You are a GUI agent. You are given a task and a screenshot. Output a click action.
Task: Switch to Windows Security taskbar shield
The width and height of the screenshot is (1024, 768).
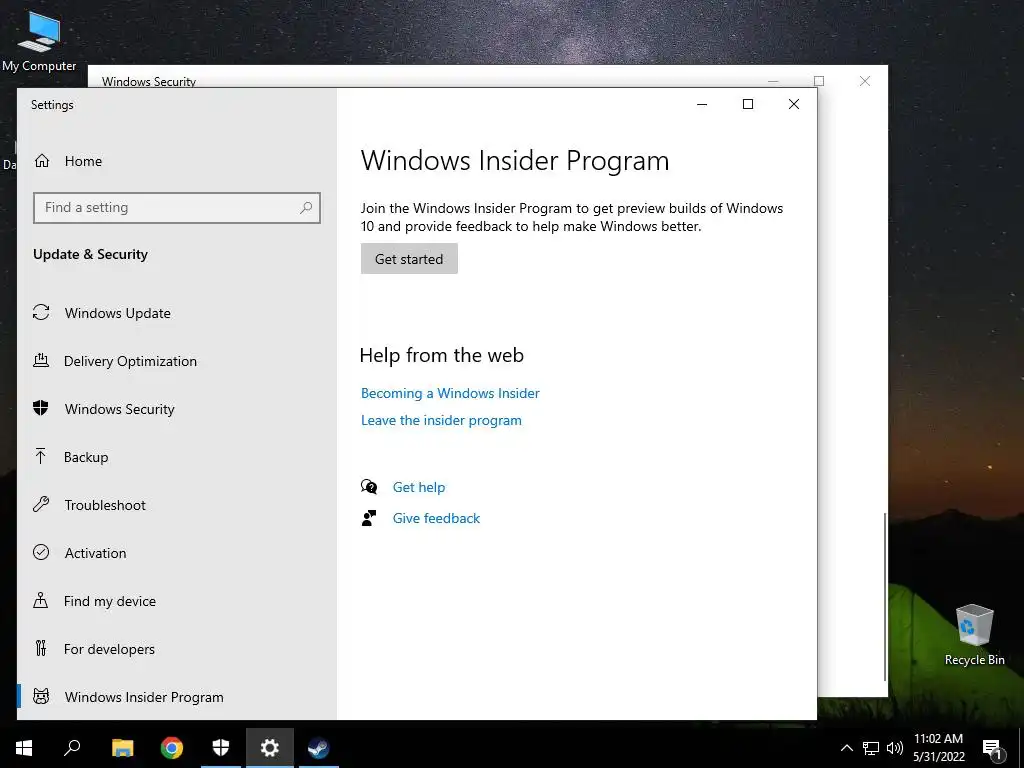(221, 748)
